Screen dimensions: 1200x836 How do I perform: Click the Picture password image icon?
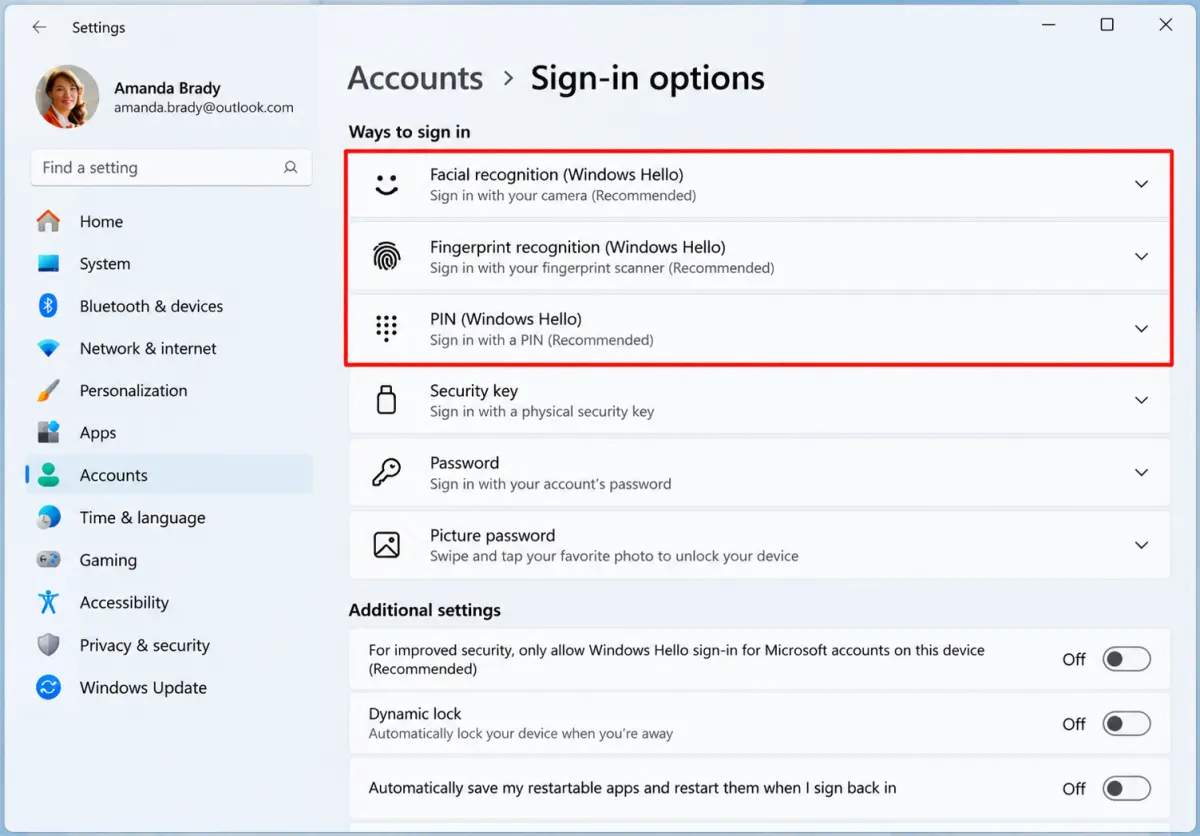click(386, 545)
